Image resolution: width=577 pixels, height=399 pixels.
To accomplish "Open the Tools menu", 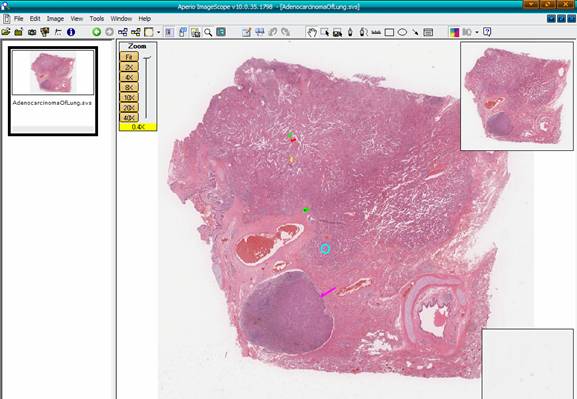I will click(x=97, y=18).
